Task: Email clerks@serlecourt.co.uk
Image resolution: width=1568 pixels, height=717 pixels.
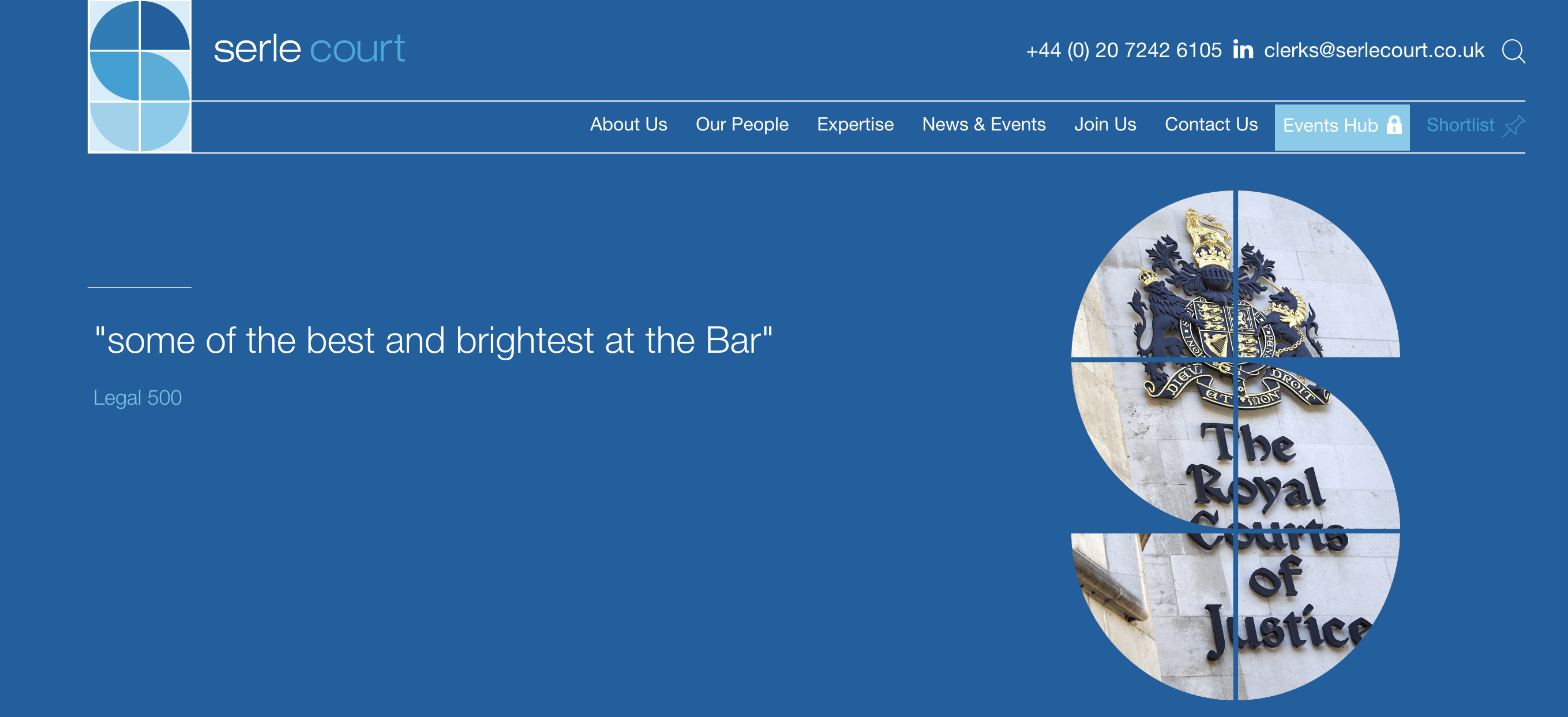Action: tap(1374, 50)
